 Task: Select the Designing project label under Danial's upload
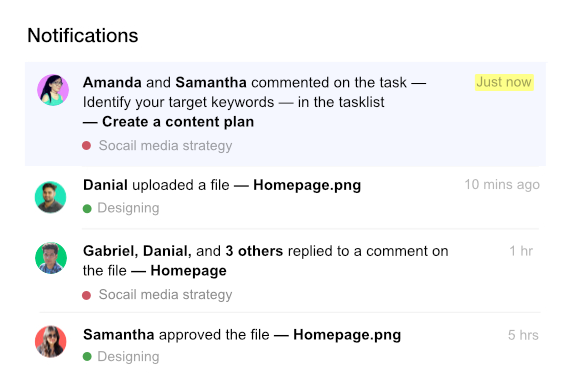coord(128,208)
